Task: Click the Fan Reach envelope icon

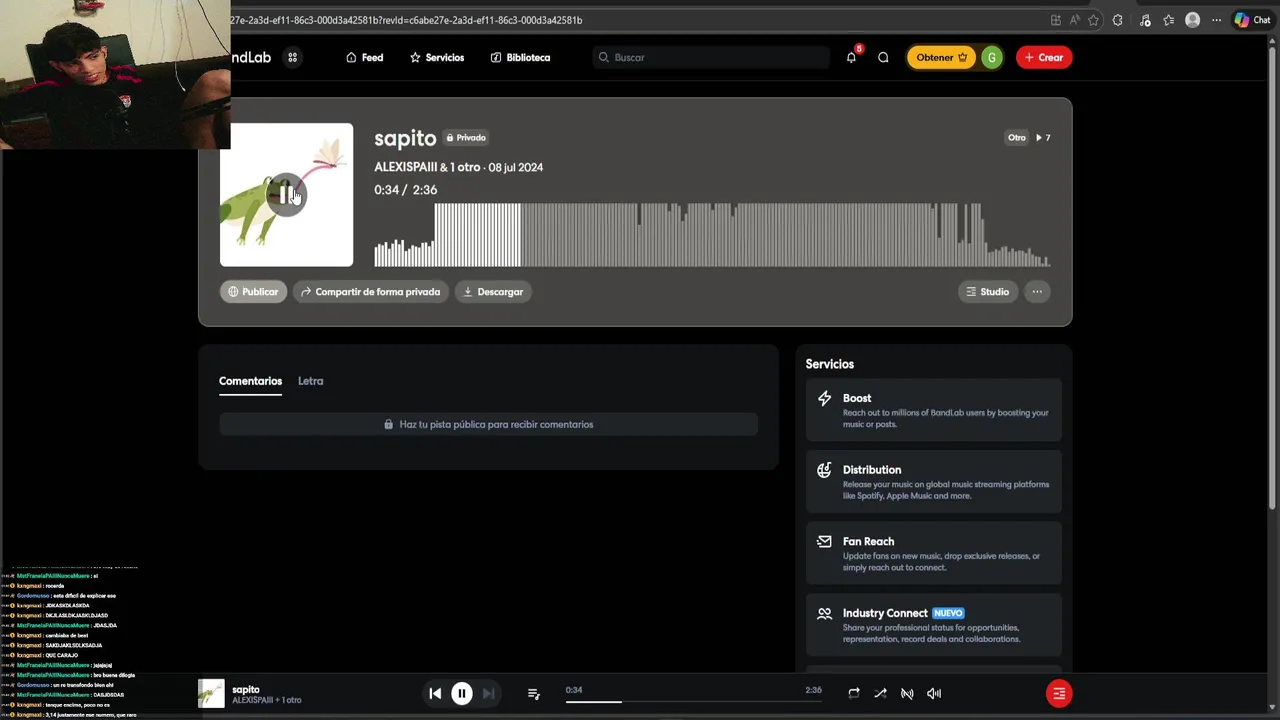Action: point(824,541)
